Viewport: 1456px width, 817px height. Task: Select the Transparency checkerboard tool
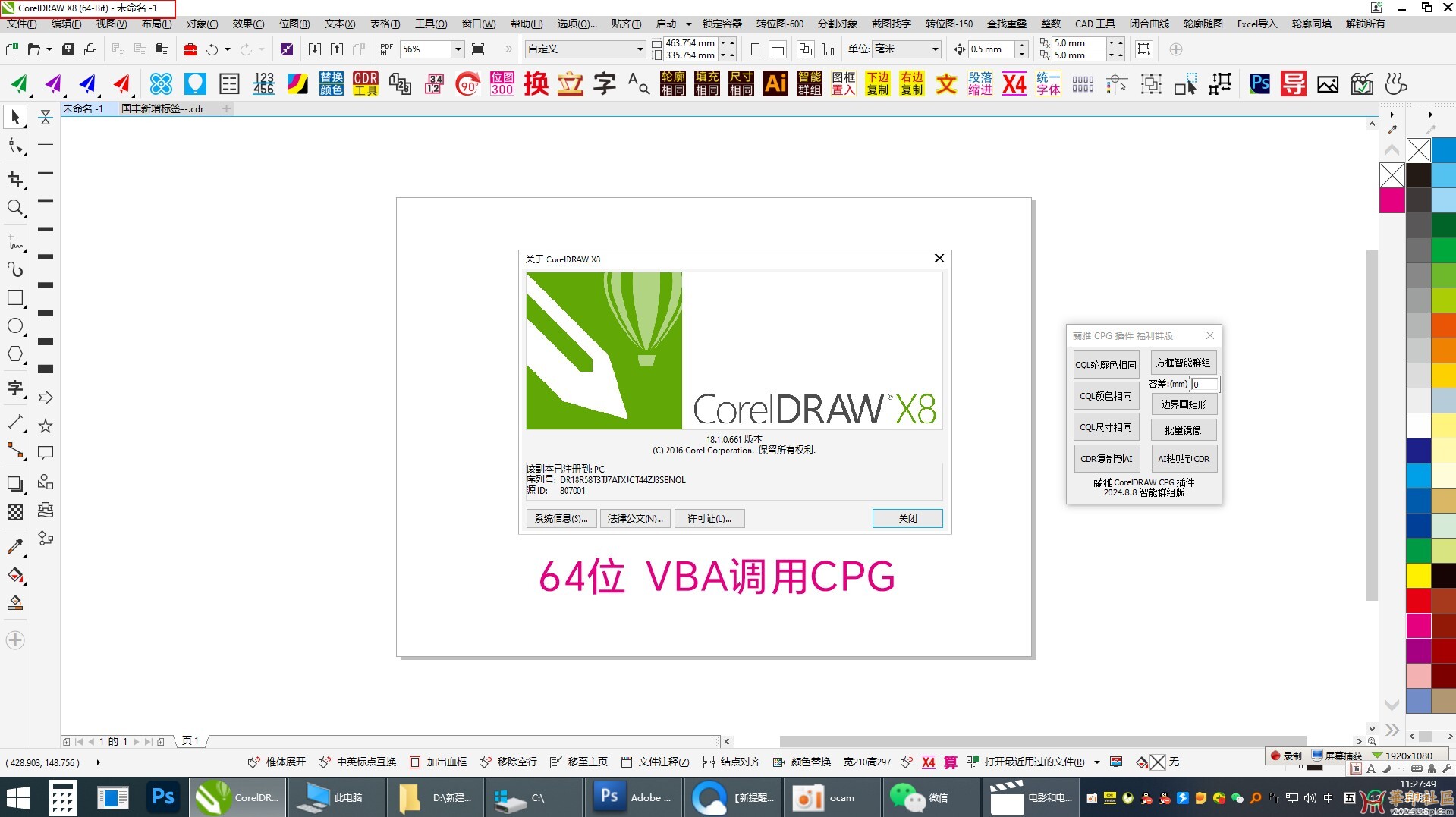pyautogui.click(x=15, y=512)
